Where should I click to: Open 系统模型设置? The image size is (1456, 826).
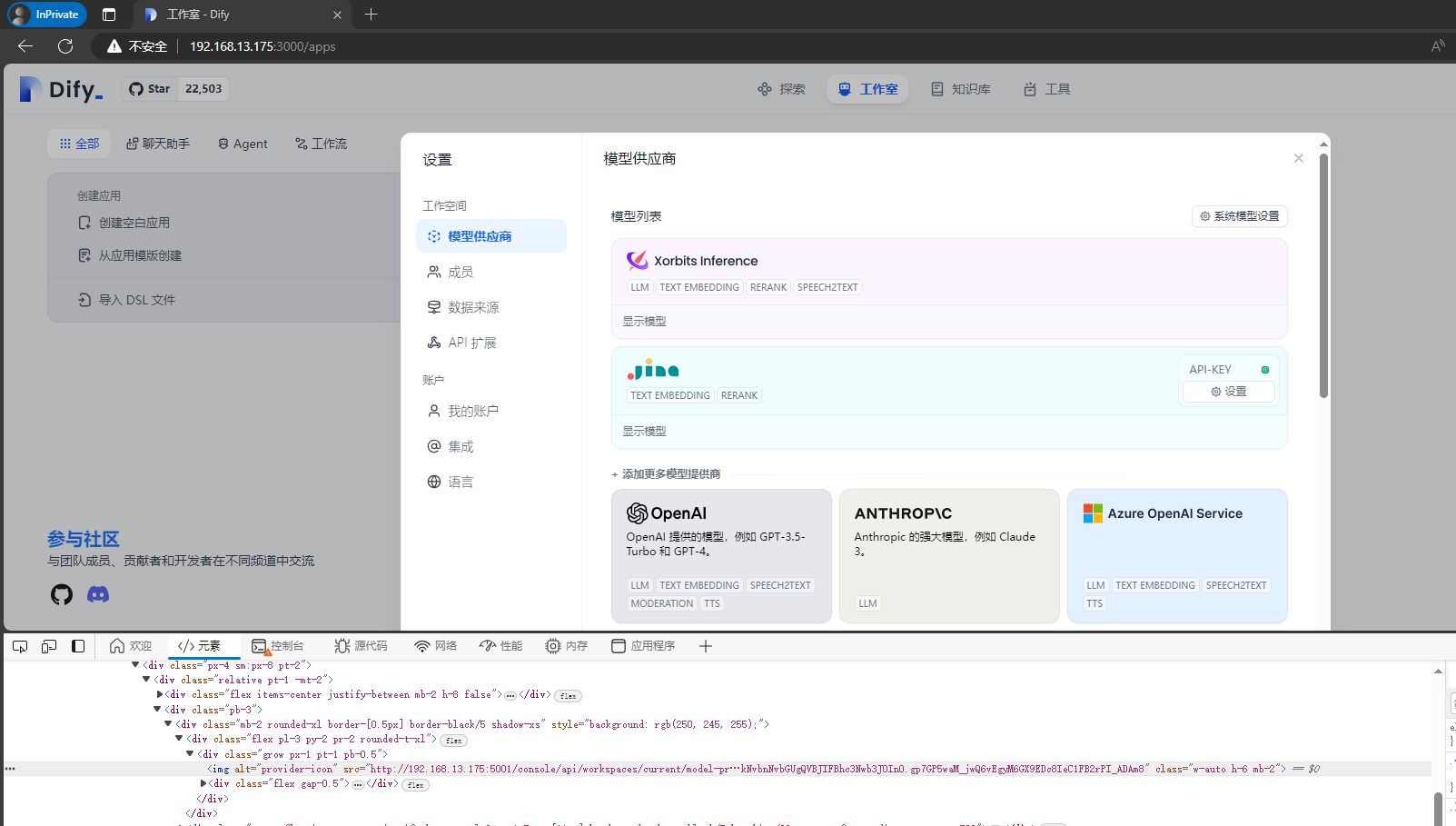1240,216
